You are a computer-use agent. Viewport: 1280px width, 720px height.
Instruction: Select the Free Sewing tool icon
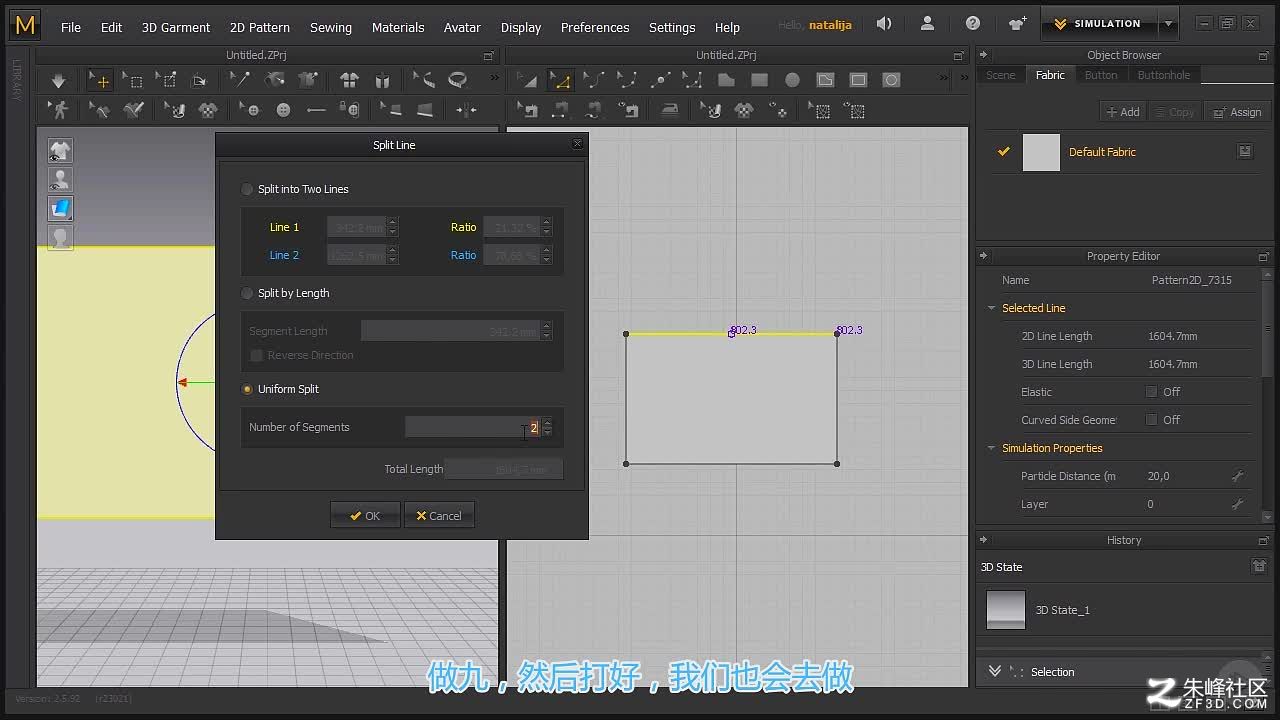(x=594, y=110)
